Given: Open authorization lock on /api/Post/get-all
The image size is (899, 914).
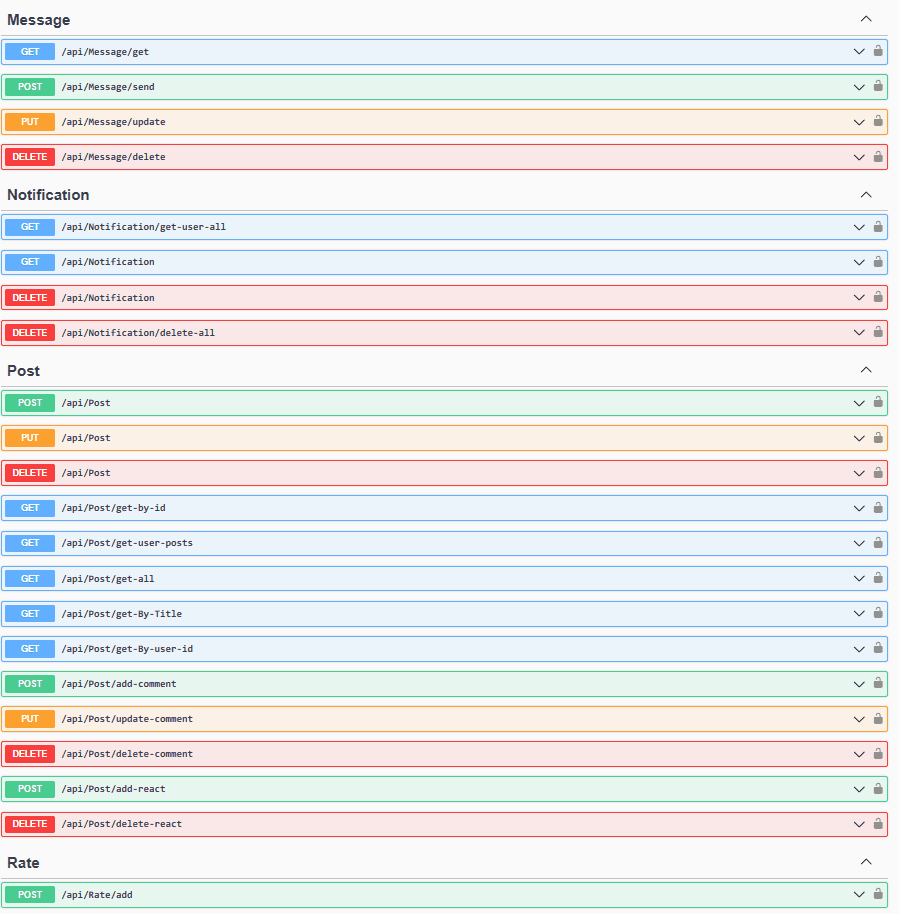Looking at the screenshot, I should tap(877, 578).
